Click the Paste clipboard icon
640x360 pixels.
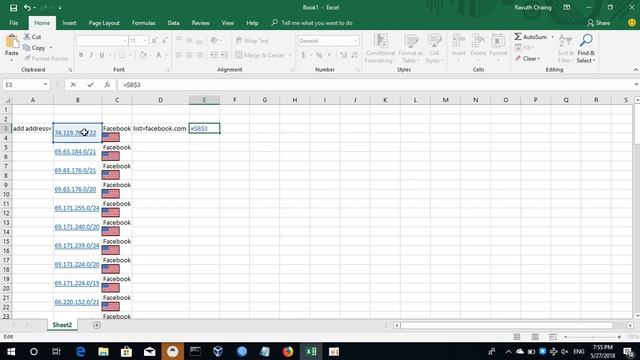click(x=12, y=42)
